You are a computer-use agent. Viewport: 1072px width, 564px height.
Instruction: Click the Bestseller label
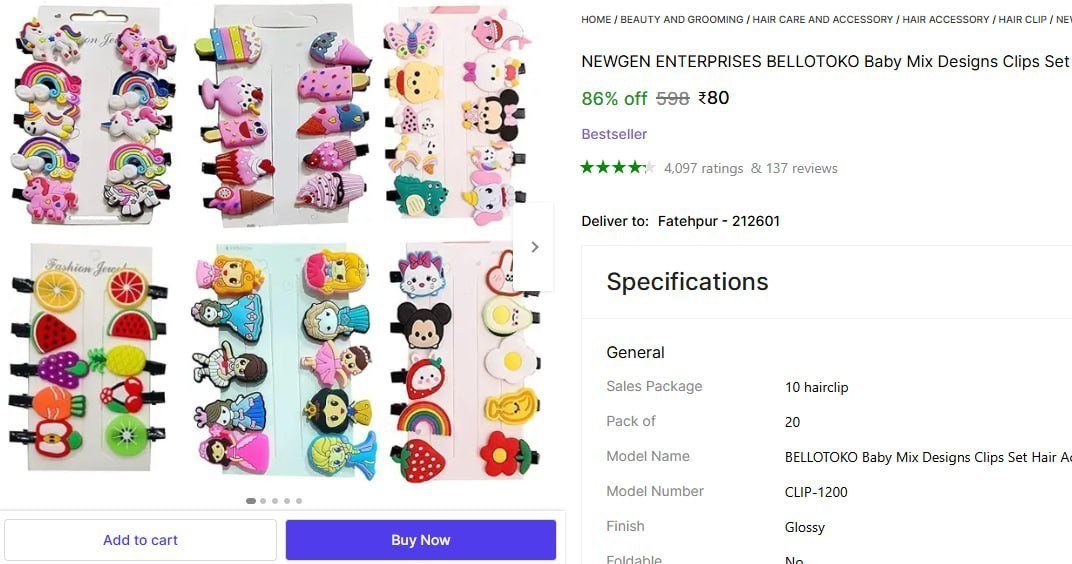coord(614,134)
